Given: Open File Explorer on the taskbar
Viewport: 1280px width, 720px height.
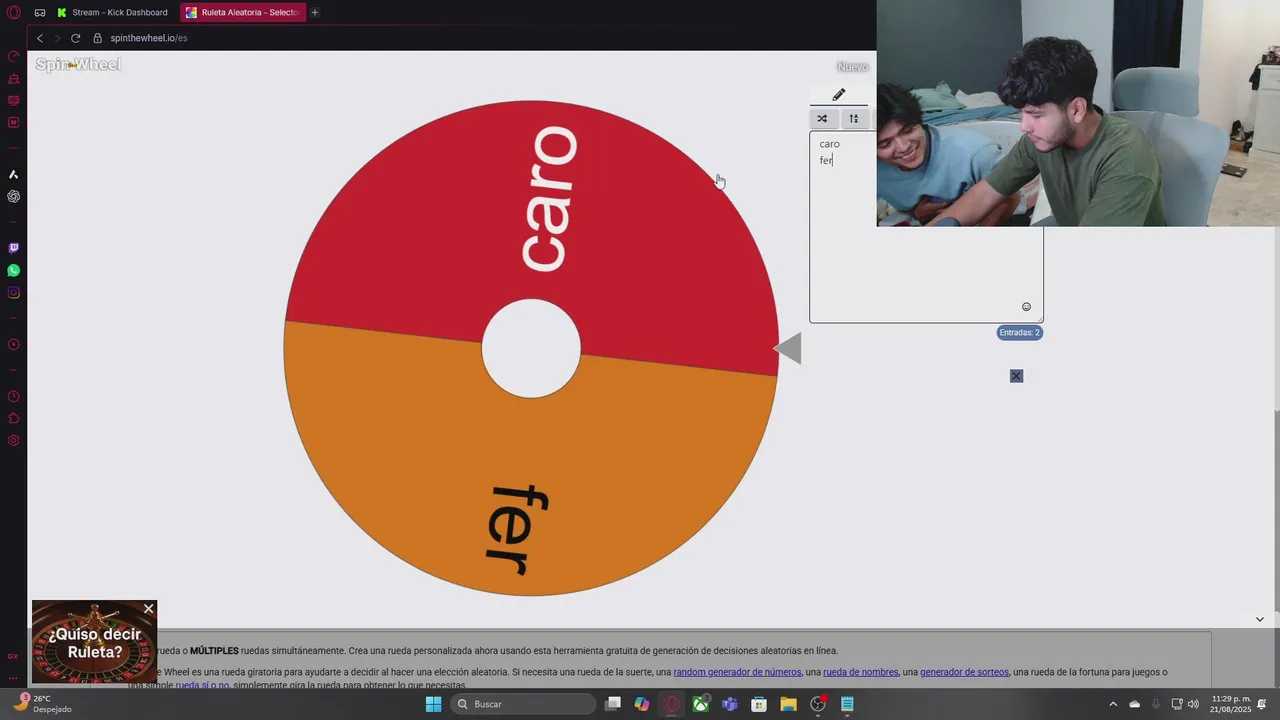Looking at the screenshot, I should click(x=788, y=704).
